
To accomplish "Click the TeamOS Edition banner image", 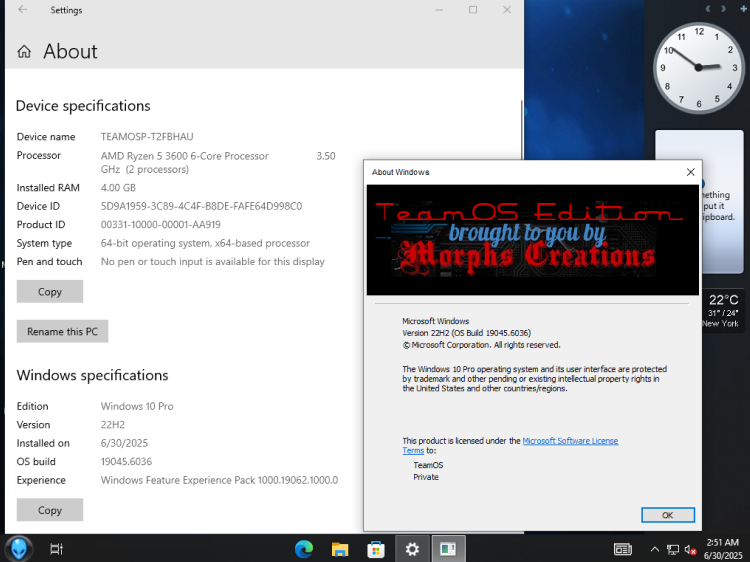I will [x=532, y=240].
